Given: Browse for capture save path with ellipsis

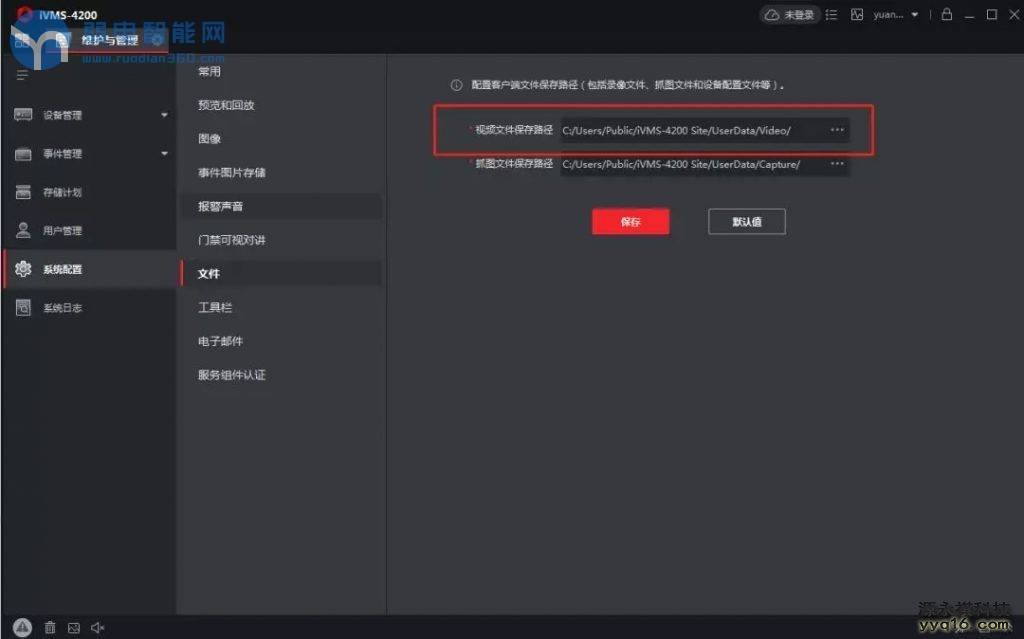Looking at the screenshot, I should [x=837, y=164].
